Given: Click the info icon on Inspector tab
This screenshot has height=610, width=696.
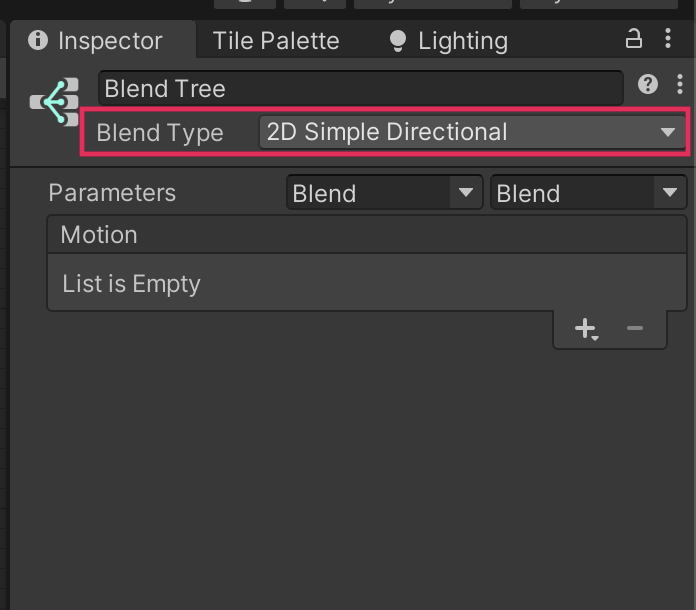Looking at the screenshot, I should [38, 41].
